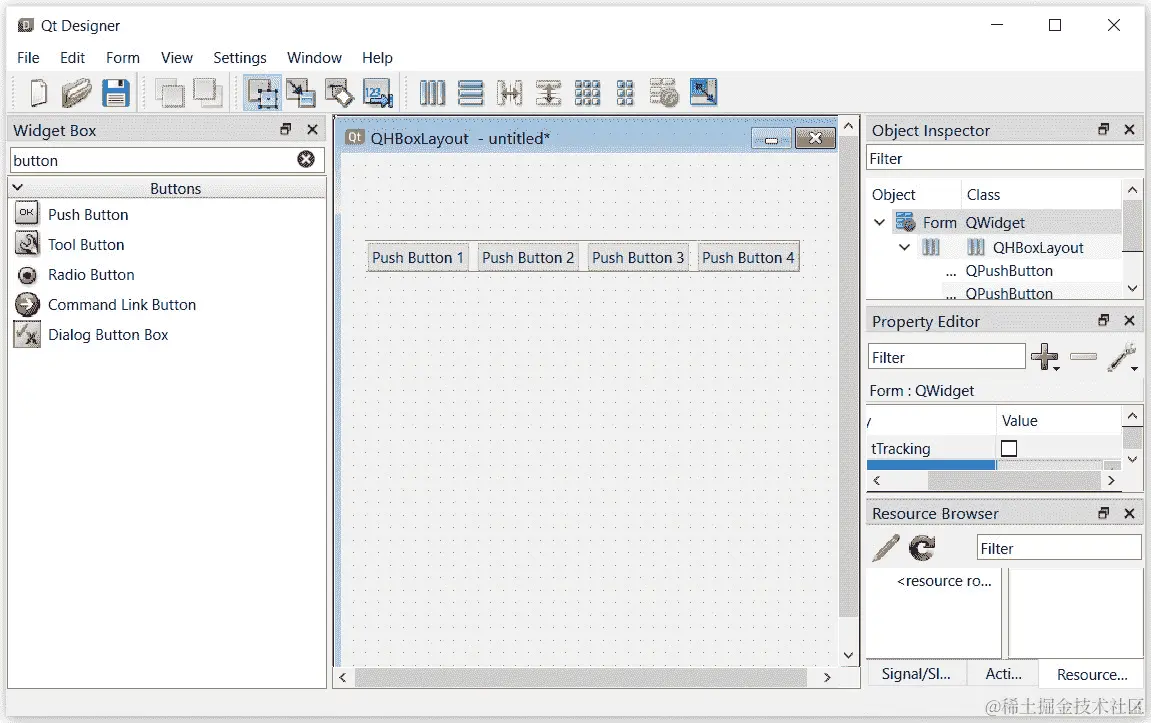This screenshot has height=723, width=1151.
Task: Click the Radio Button widget icon
Action: point(26,275)
